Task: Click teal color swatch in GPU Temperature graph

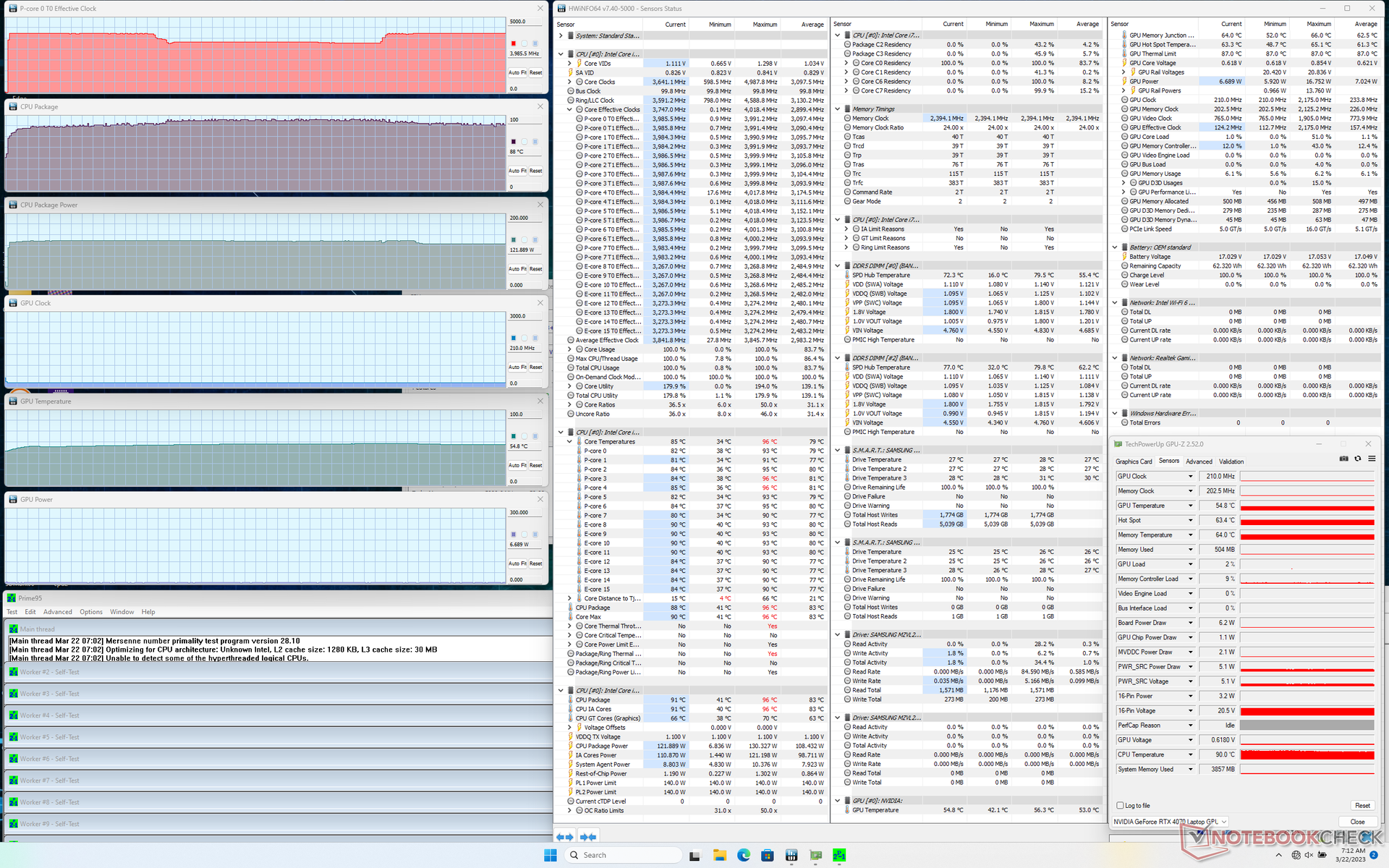Action: (514, 436)
